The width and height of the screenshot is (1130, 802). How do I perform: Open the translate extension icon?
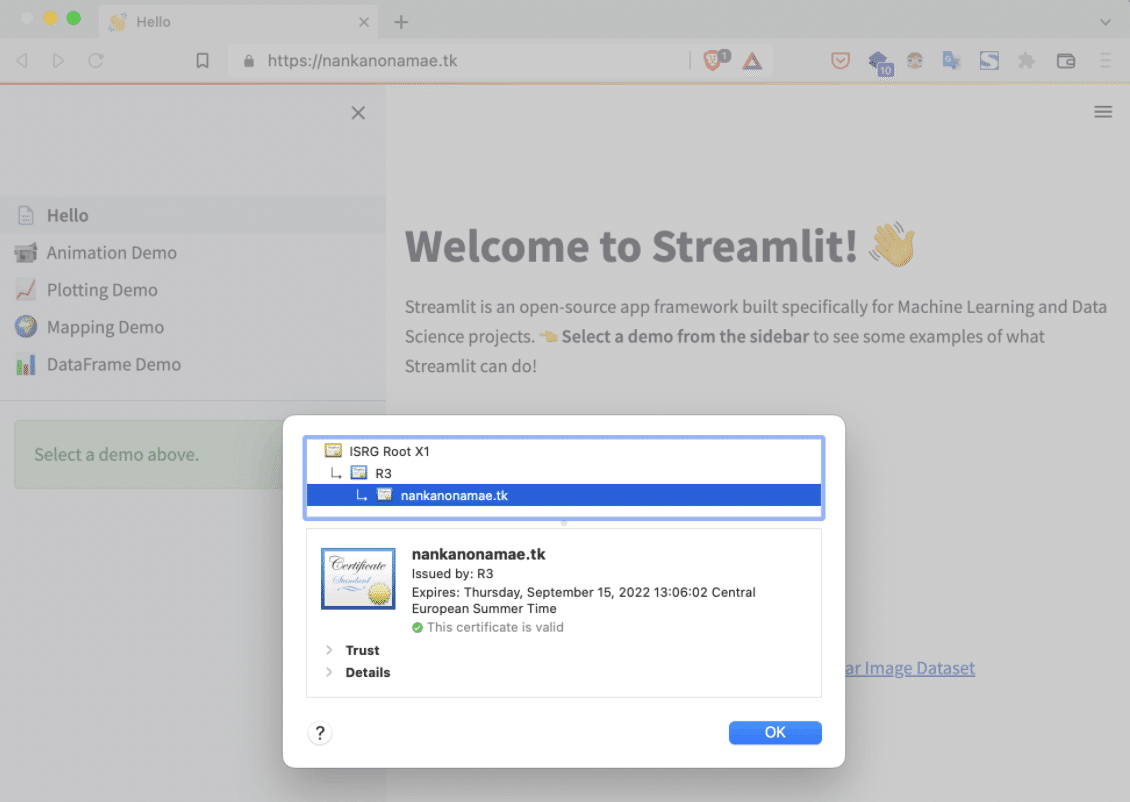point(951,61)
